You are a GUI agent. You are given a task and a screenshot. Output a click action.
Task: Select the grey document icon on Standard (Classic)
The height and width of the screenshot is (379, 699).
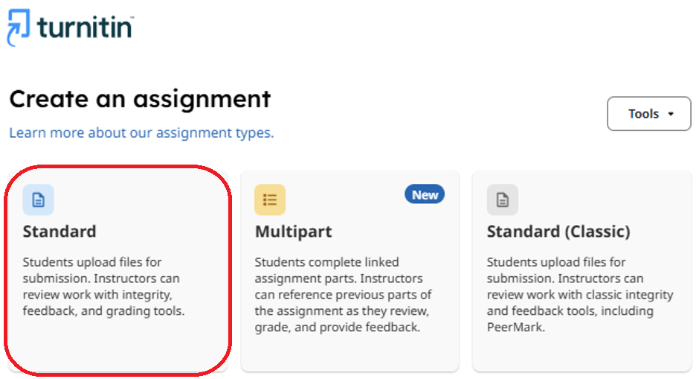tap(502, 200)
